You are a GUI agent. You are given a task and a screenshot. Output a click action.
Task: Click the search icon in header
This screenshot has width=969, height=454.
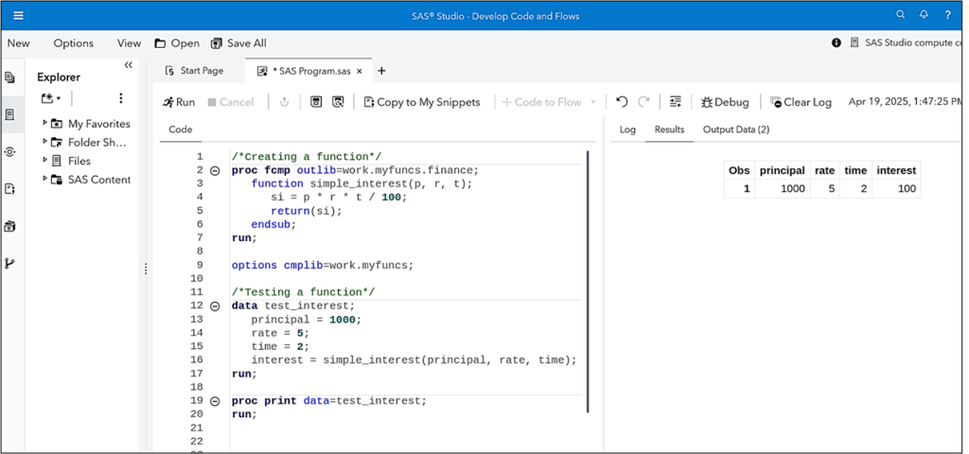[900, 16]
